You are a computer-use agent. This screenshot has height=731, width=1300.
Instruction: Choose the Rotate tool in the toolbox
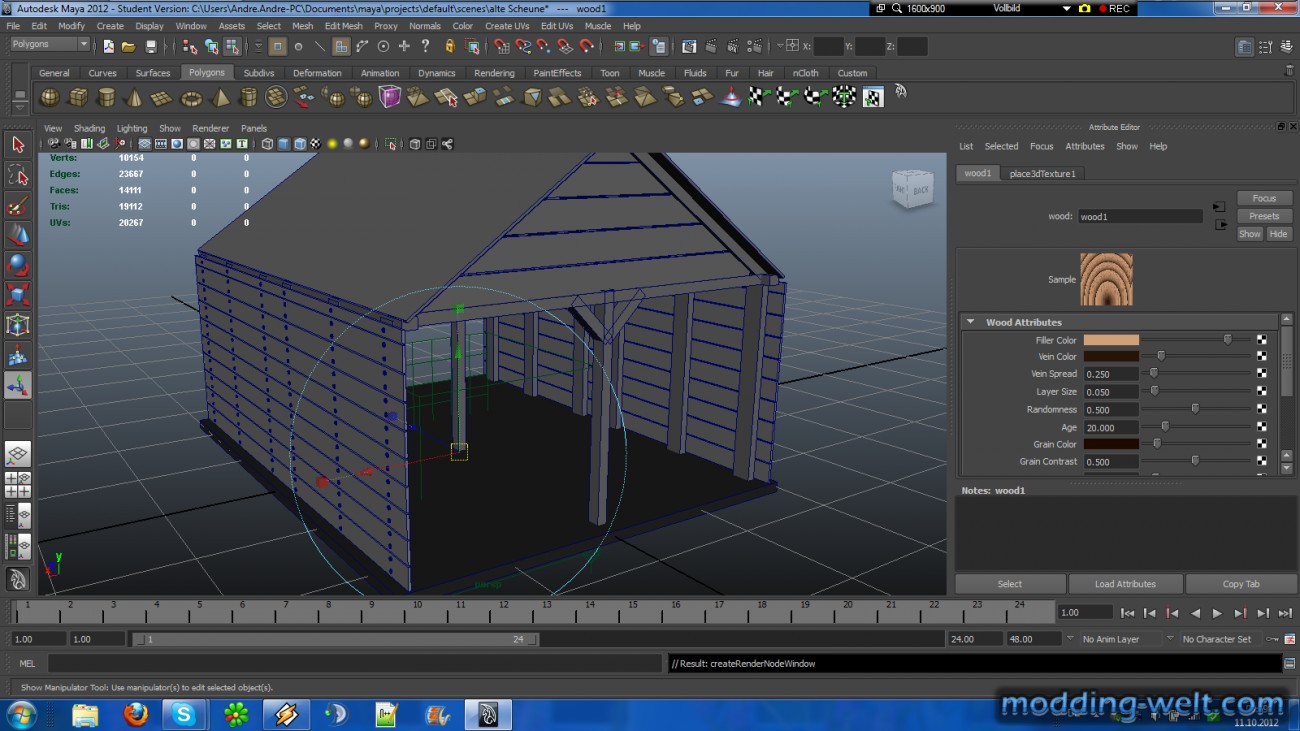[x=18, y=266]
